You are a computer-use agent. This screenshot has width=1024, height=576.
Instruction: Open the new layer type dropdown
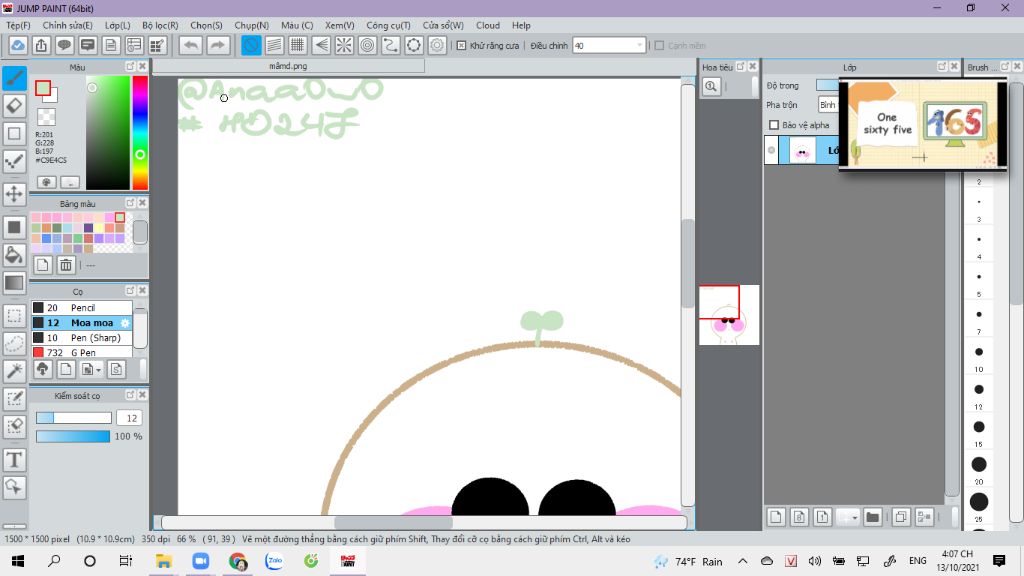pos(854,517)
